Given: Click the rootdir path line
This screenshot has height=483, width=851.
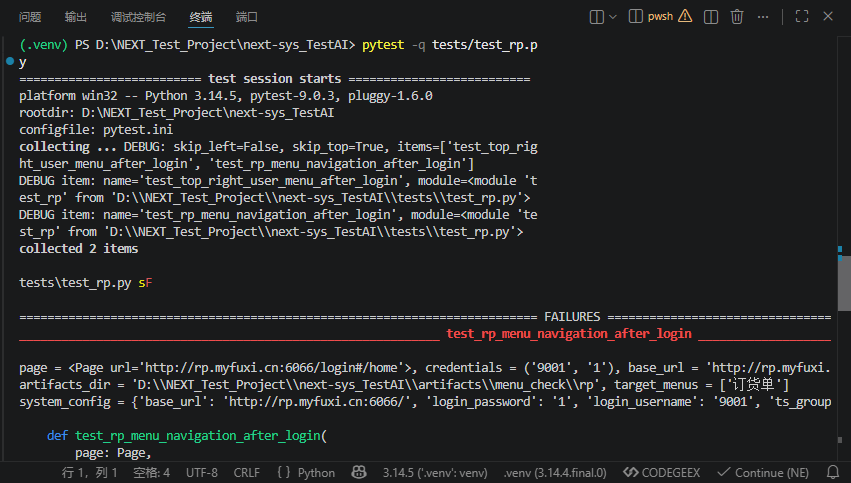Looking at the screenshot, I should point(176,113).
